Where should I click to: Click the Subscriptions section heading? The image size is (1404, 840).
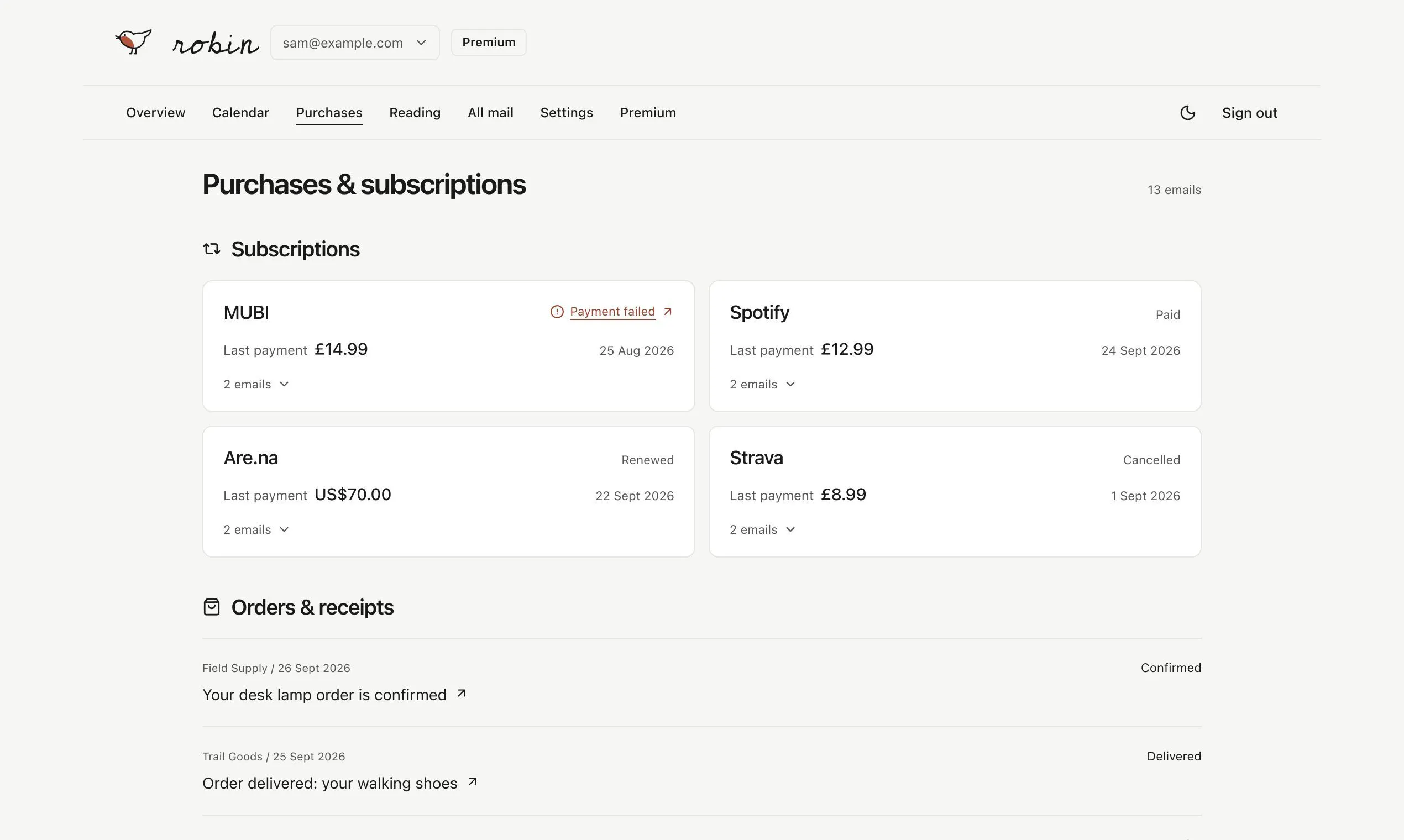295,249
